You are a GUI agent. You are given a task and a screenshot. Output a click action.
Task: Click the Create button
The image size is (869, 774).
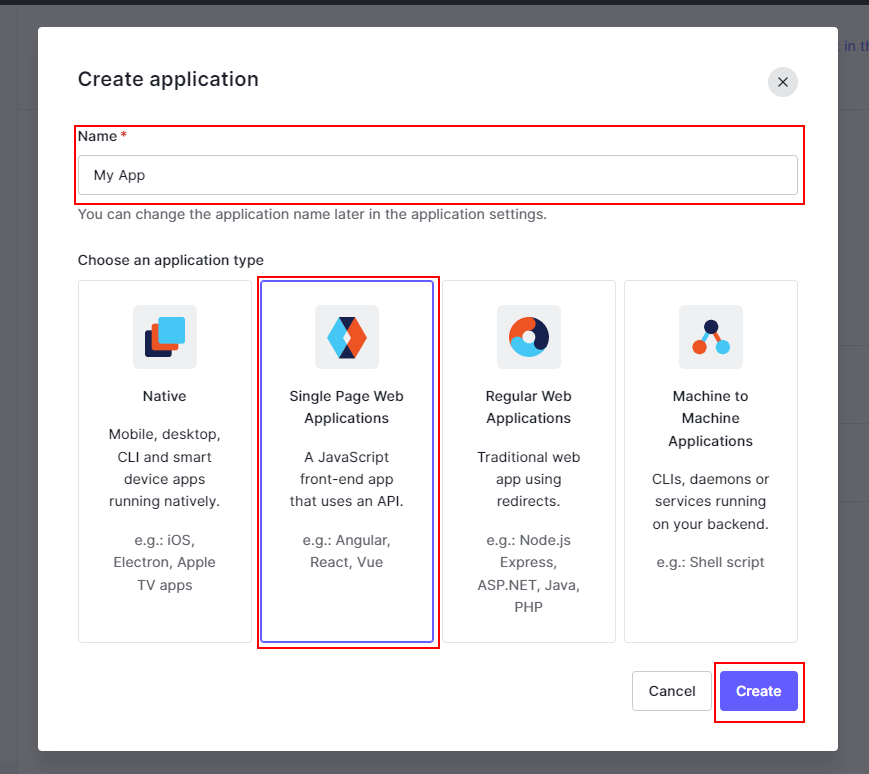click(x=759, y=691)
